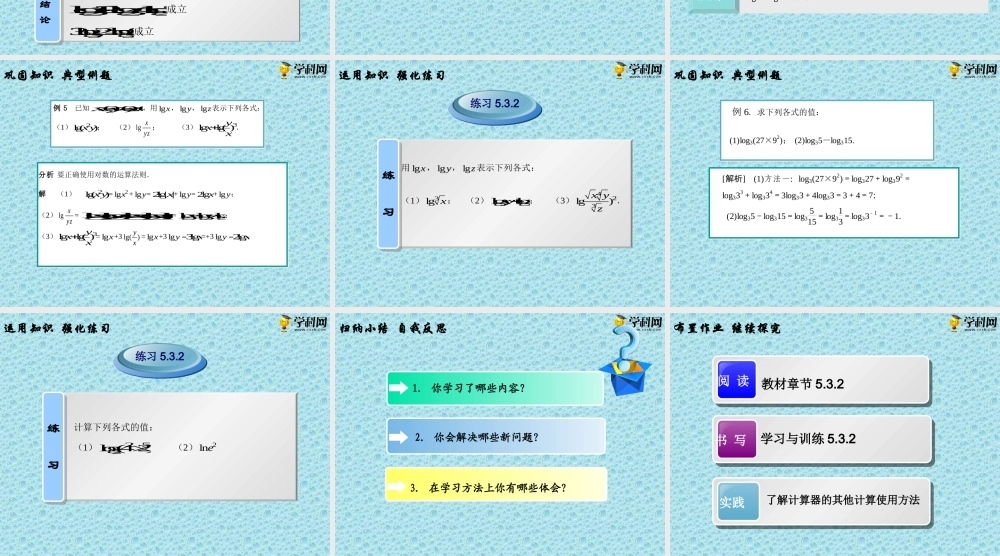Screen dimensions: 1000x556
Task: Click the 分析 要正确使用对数的运算法则 line
Action: pyautogui.click(x=94, y=174)
